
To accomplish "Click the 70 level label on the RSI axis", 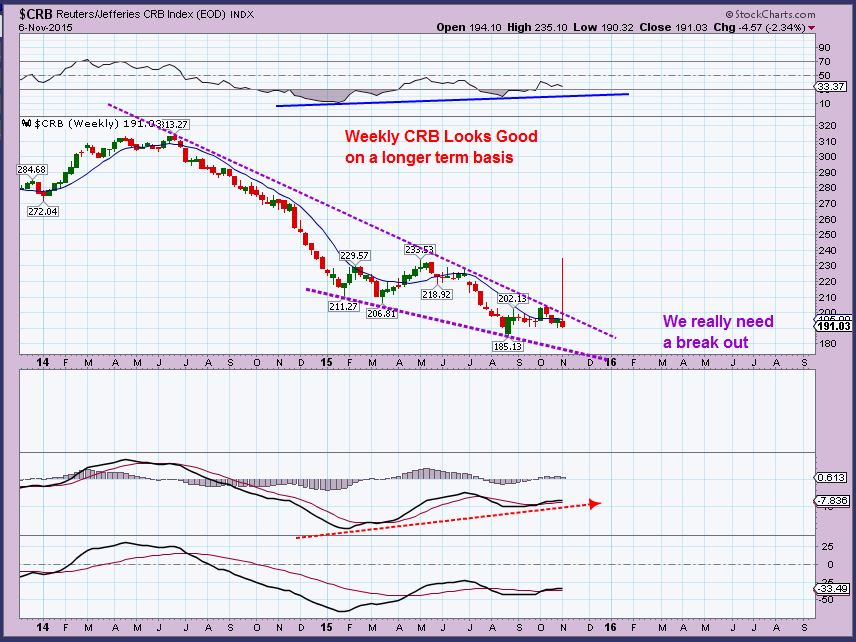I will point(825,62).
